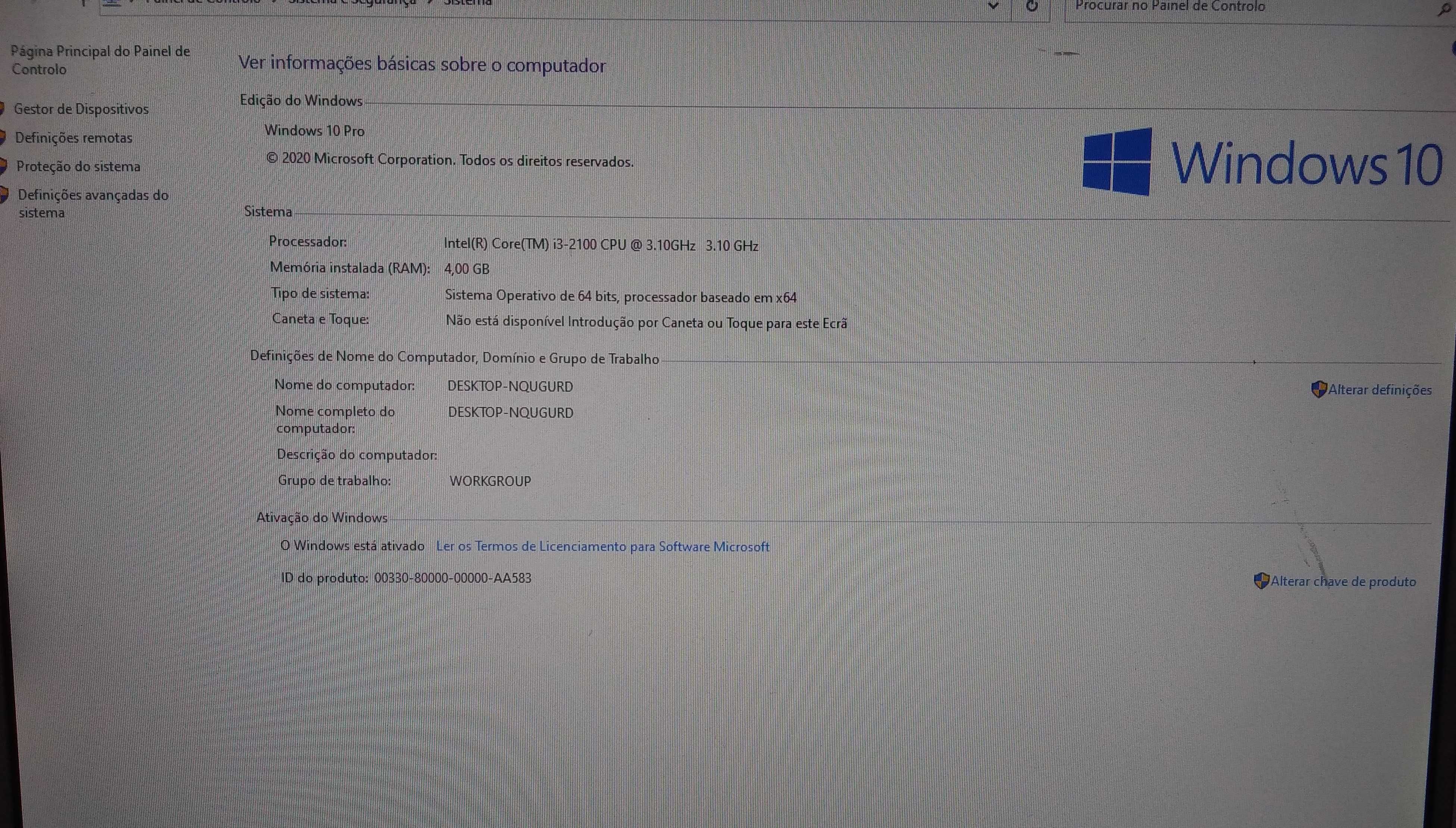The image size is (1456, 828).
Task: Click shield icon beside Alterar definições
Action: 1319,389
